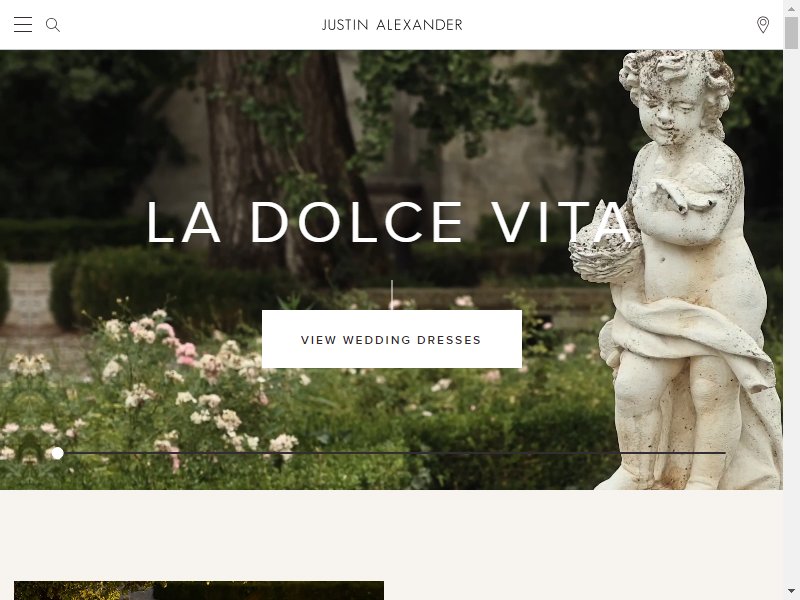This screenshot has height=600, width=800.
Task: Open the image thumbnail below the banner
Action: coord(199,590)
